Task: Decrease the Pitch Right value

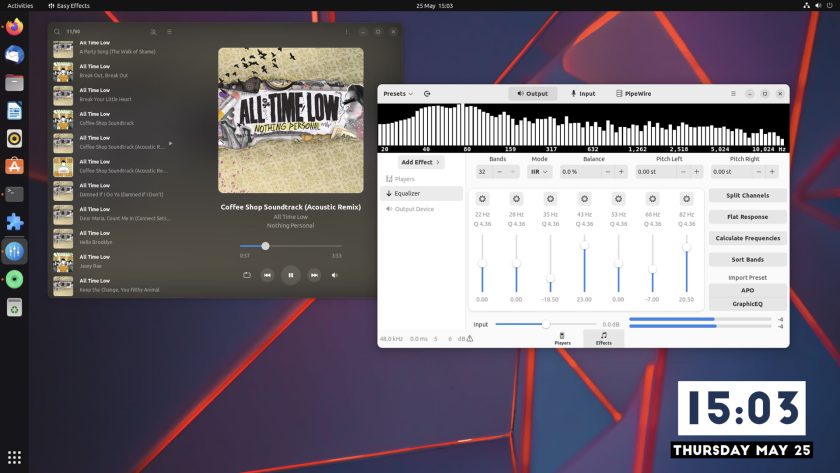Action: click(759, 172)
